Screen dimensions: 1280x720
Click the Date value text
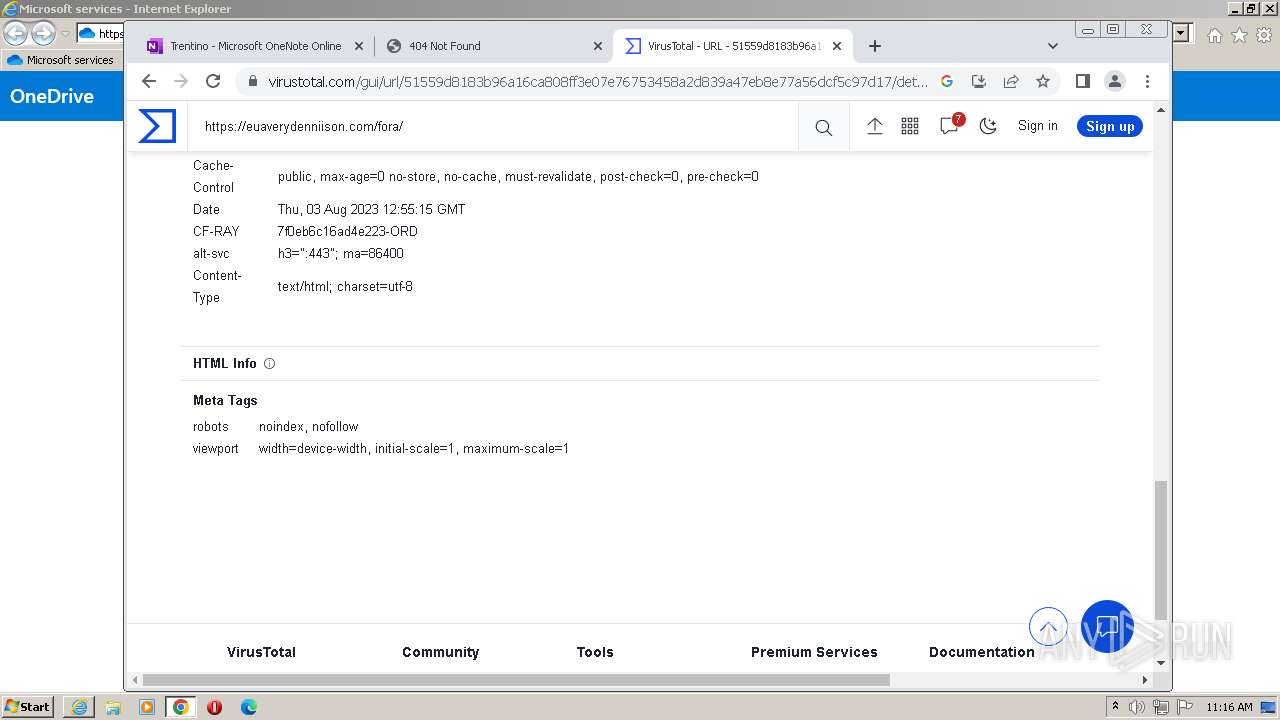pos(371,210)
